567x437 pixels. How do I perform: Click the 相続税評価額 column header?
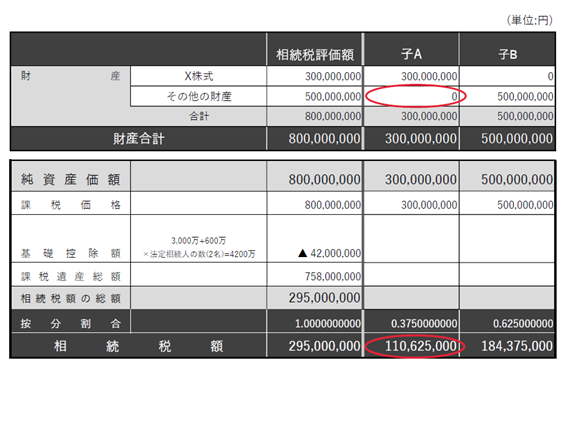[x=315, y=55]
